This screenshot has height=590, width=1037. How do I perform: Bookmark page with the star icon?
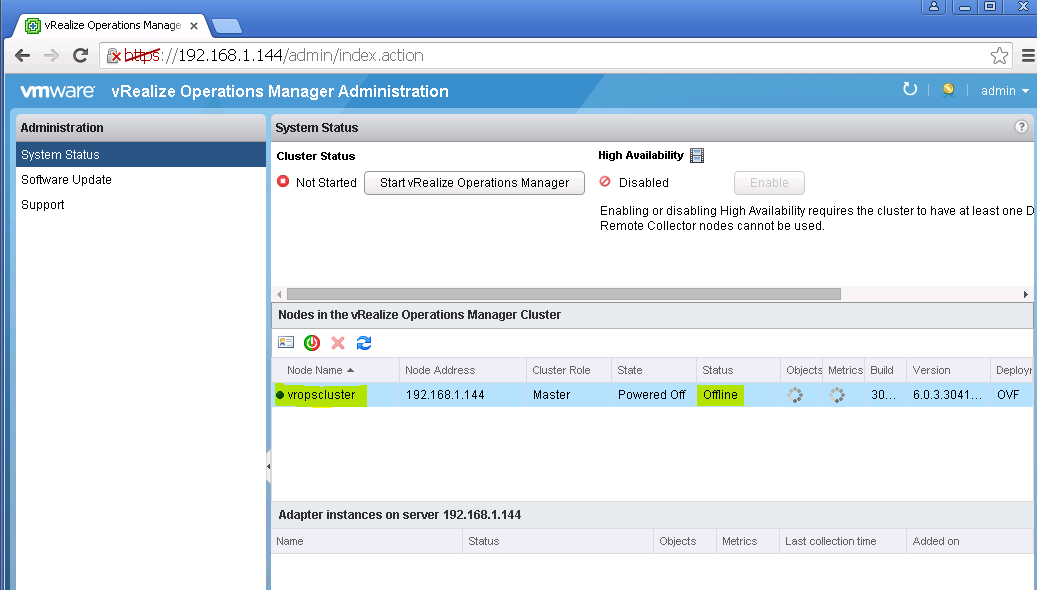pyautogui.click(x=999, y=56)
